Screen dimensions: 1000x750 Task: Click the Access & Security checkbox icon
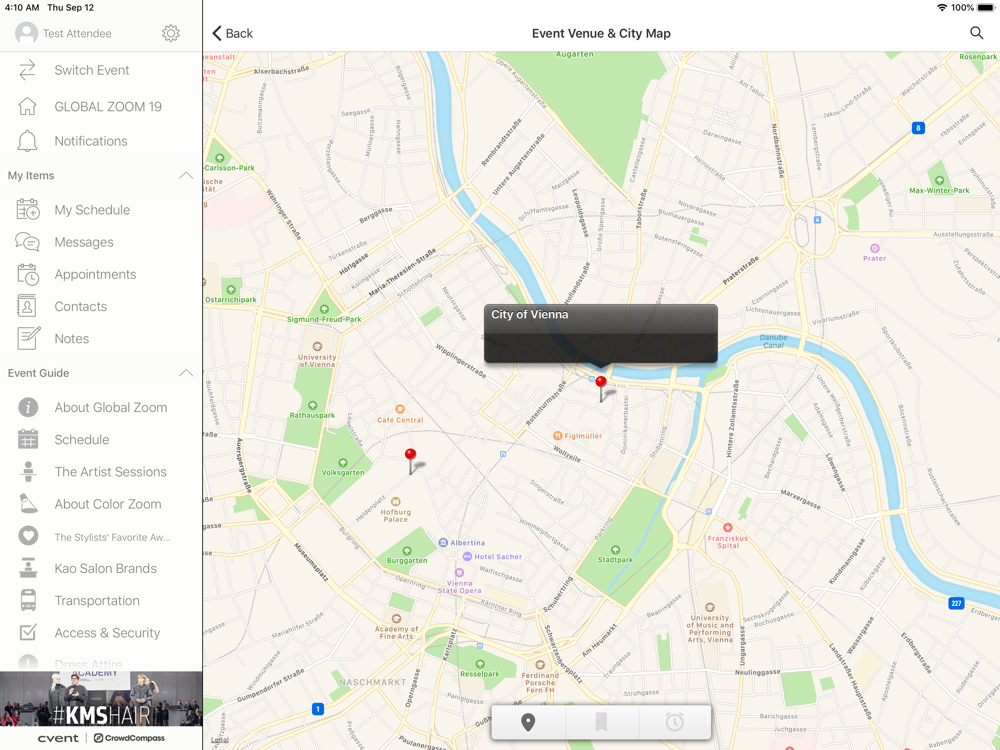(28, 632)
